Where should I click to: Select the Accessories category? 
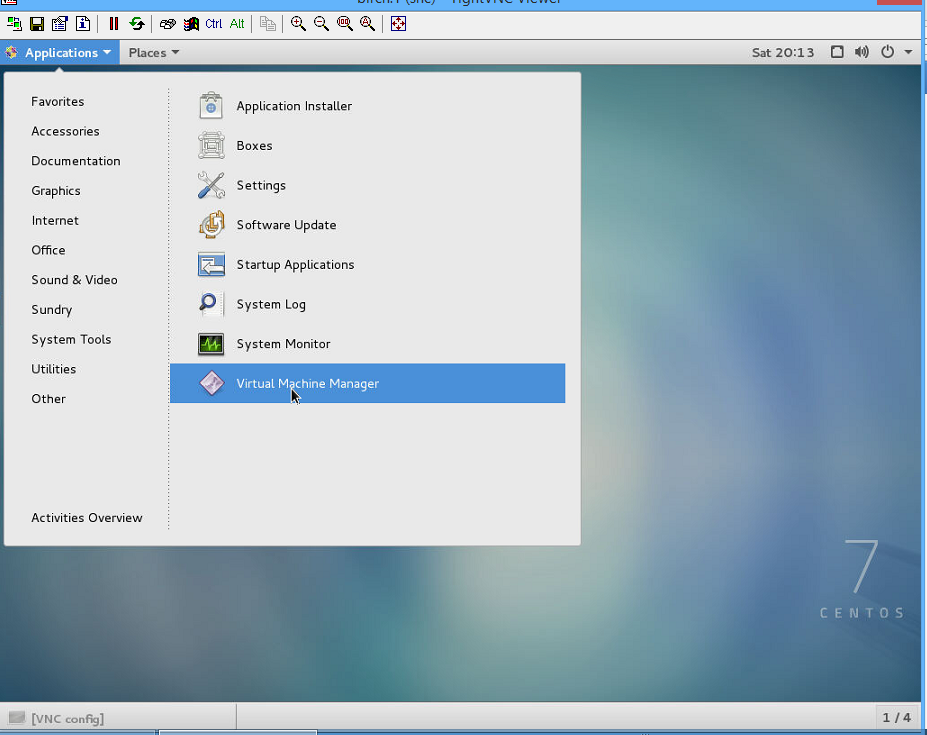click(x=65, y=131)
